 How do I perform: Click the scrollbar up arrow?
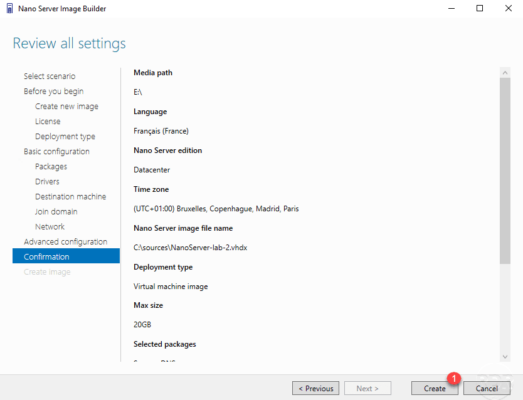coord(505,73)
